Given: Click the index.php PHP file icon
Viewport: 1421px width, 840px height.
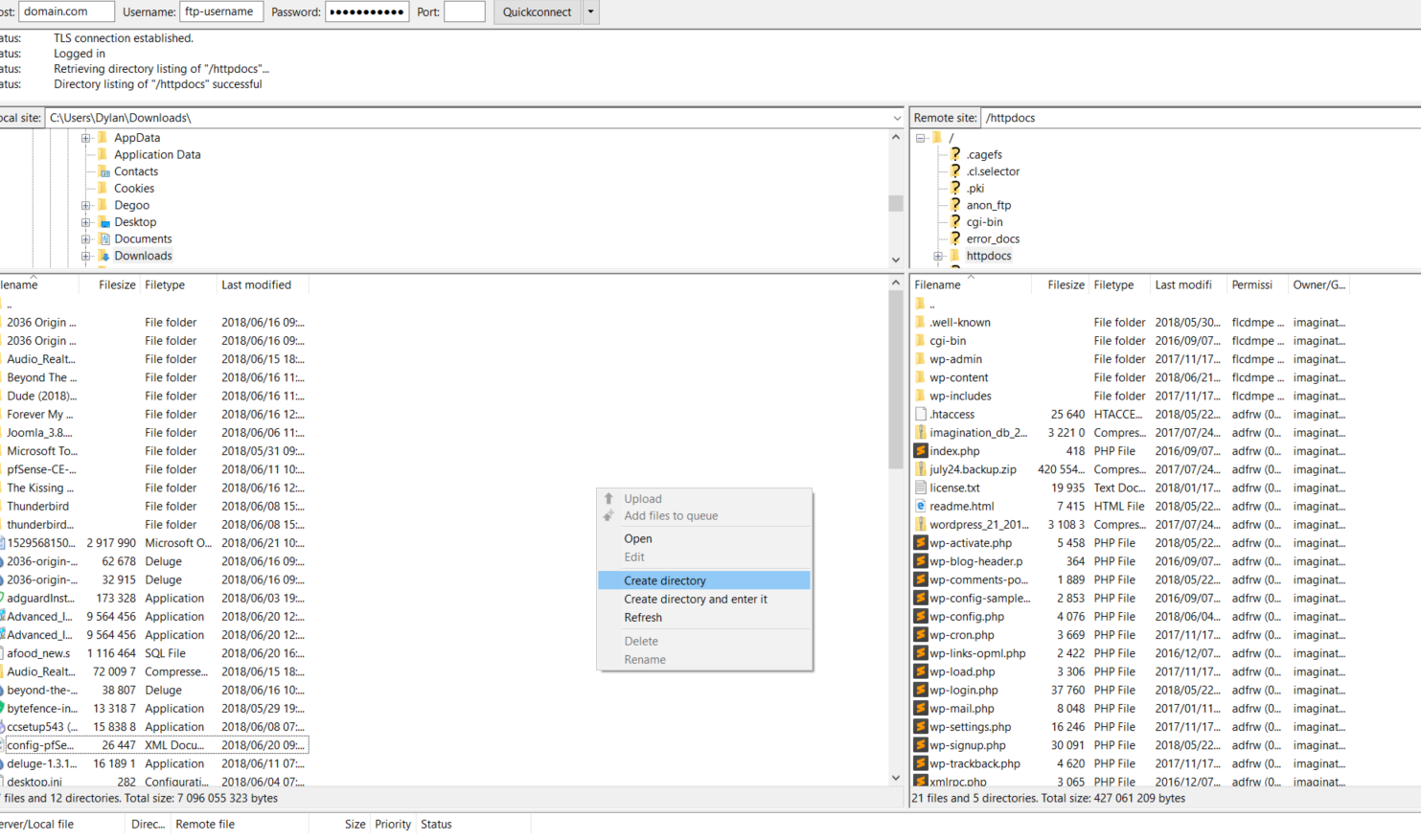Looking at the screenshot, I should pos(921,451).
